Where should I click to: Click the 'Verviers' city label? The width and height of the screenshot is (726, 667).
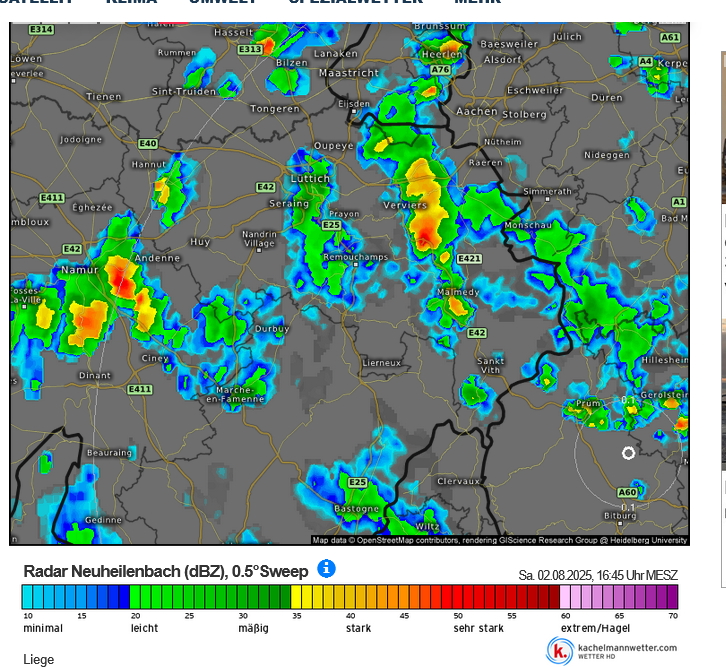[405, 205]
